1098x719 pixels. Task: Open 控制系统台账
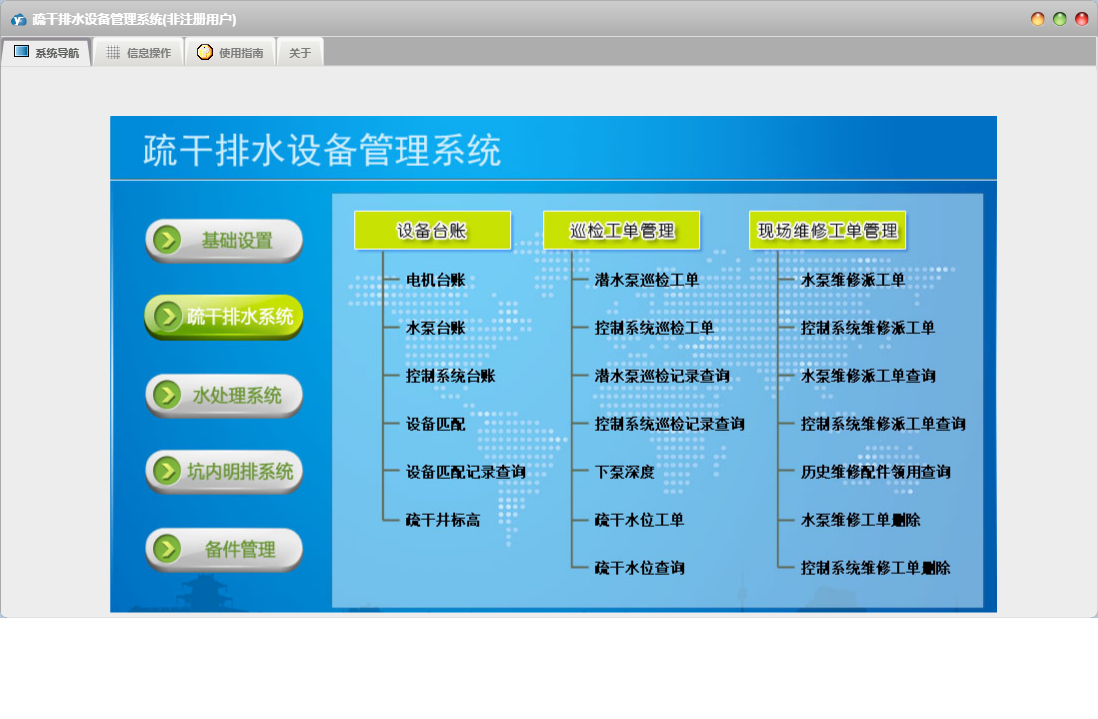pos(451,376)
